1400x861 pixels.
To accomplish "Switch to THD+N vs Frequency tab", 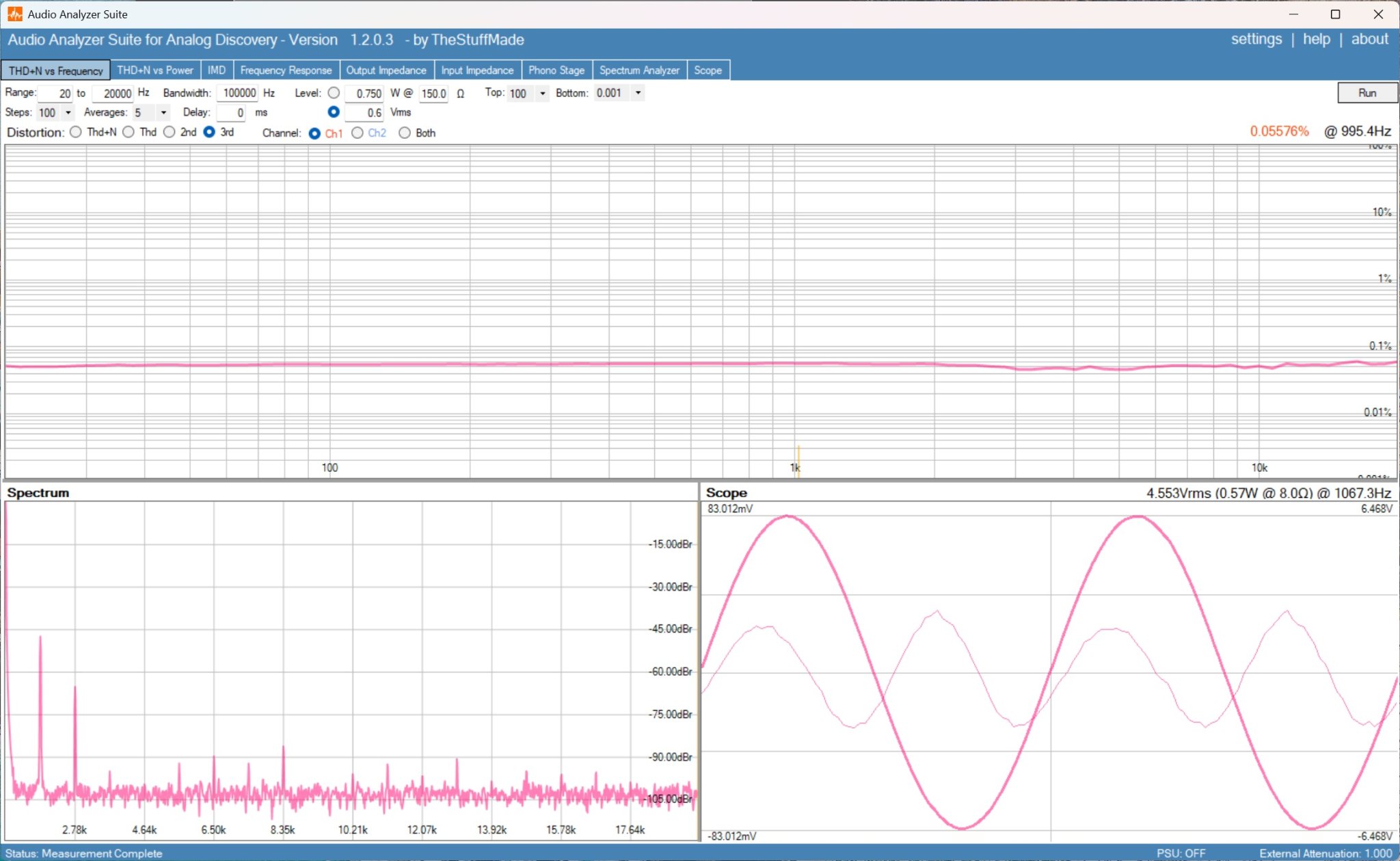I will pyautogui.click(x=55, y=70).
